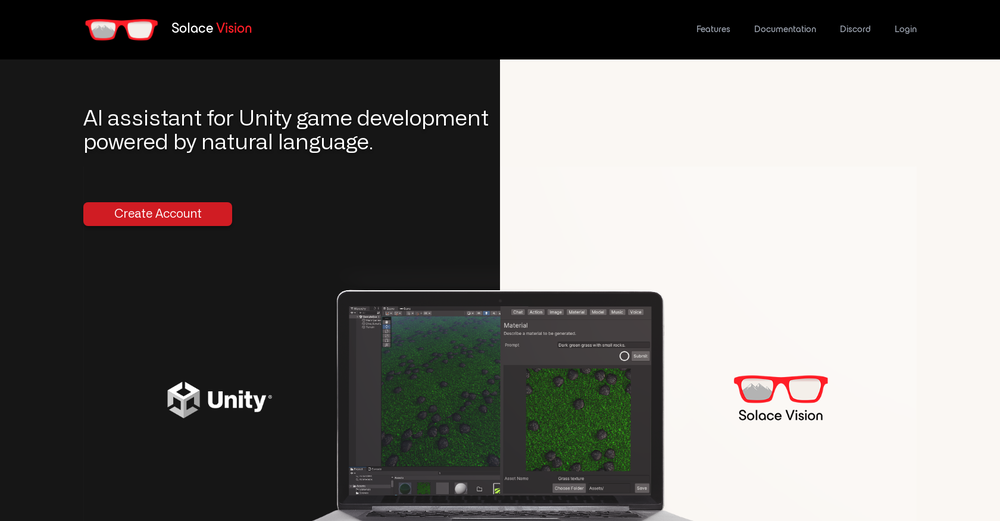This screenshot has height=521, width=1000.
Task: Click the Prompt text field
Action: click(x=602, y=344)
